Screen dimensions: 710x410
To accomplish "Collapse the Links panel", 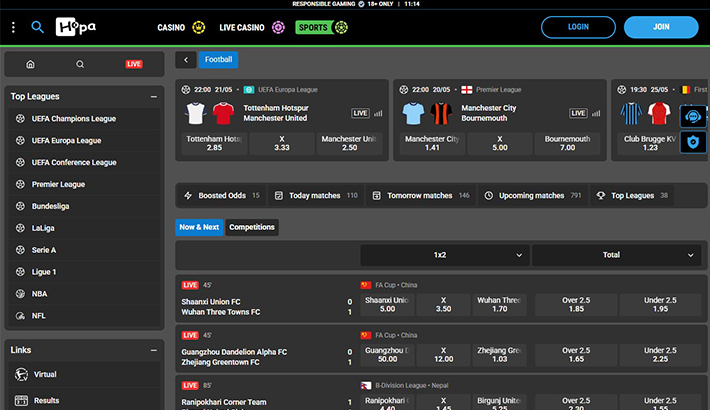I will (154, 350).
